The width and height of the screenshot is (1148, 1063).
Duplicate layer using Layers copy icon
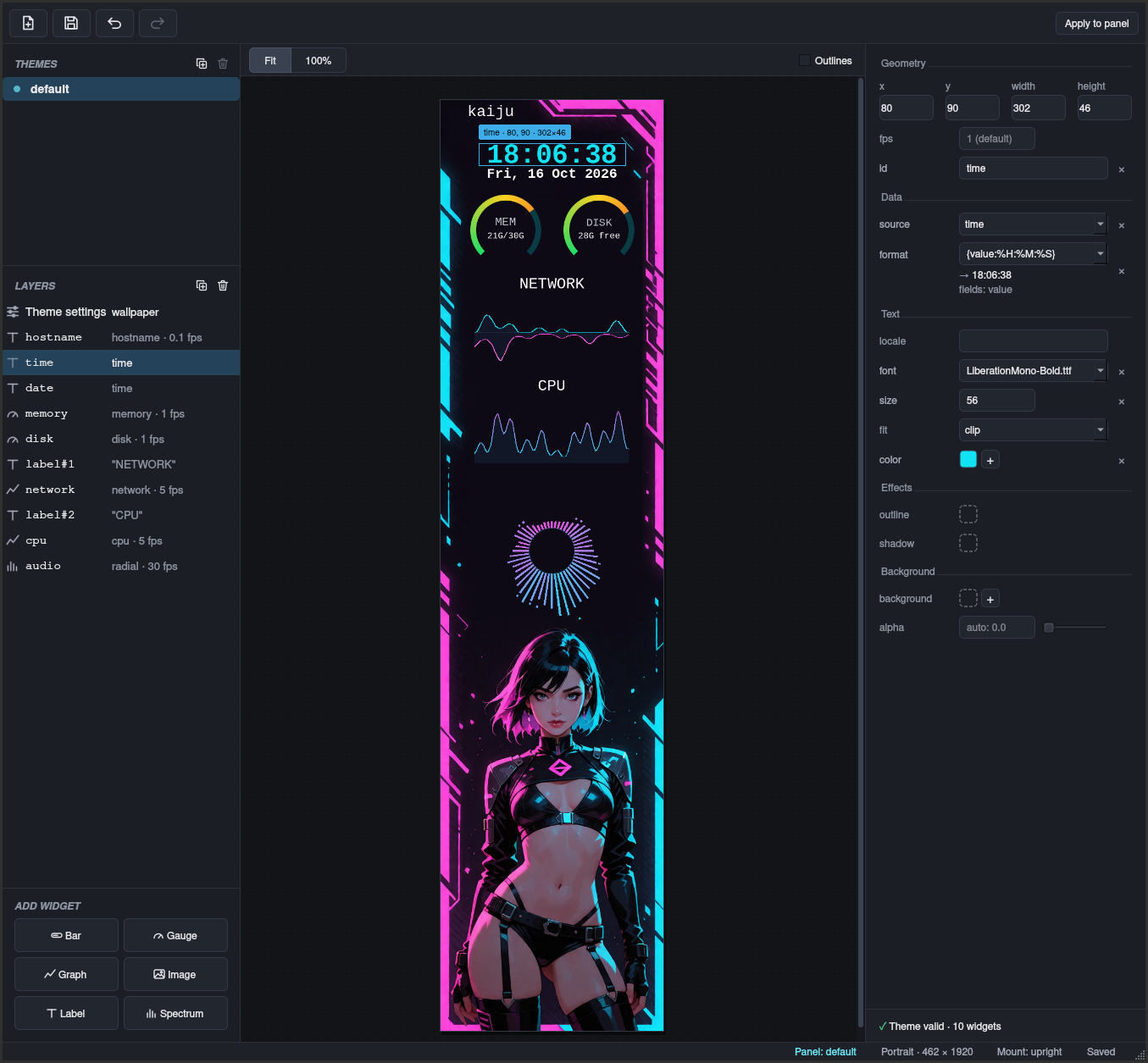[x=202, y=285]
